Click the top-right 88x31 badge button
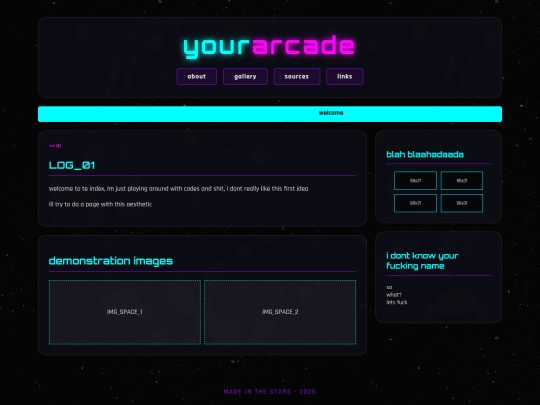The width and height of the screenshot is (540, 405). [x=462, y=180]
